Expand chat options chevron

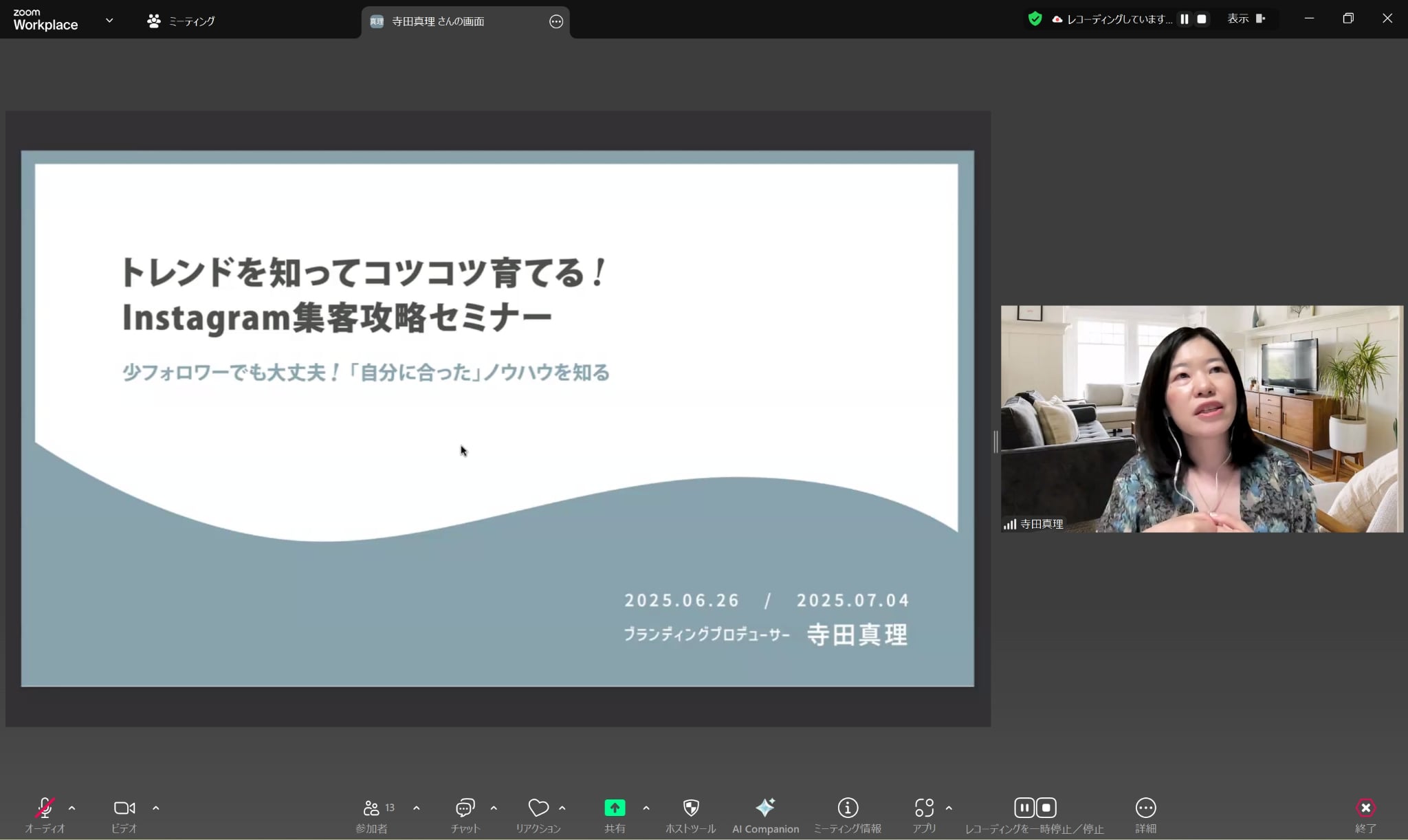pos(494,808)
